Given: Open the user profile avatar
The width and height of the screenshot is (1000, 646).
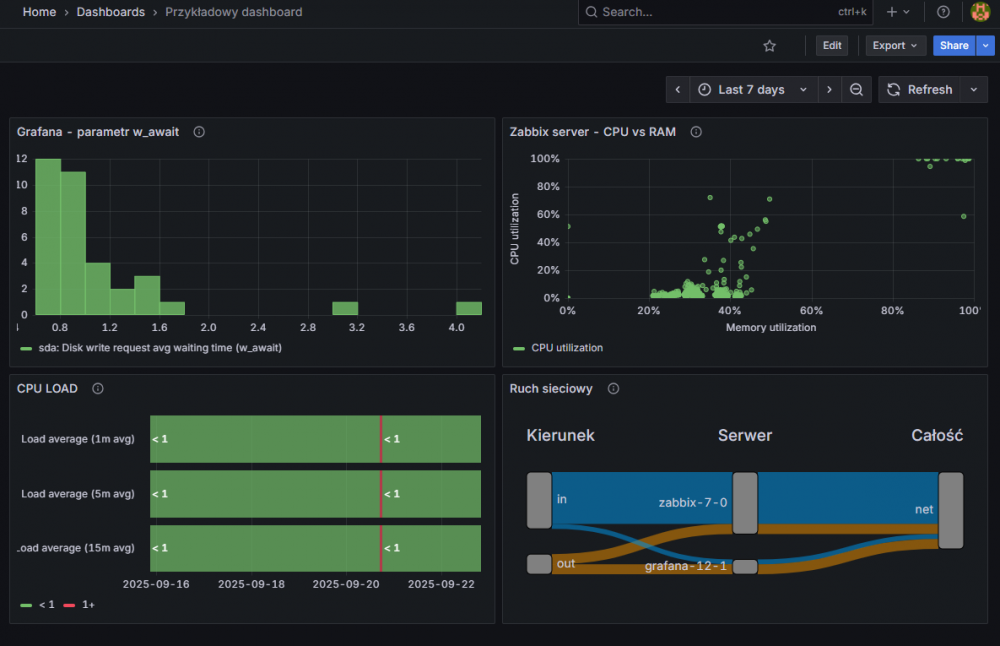Looking at the screenshot, I should (980, 12).
